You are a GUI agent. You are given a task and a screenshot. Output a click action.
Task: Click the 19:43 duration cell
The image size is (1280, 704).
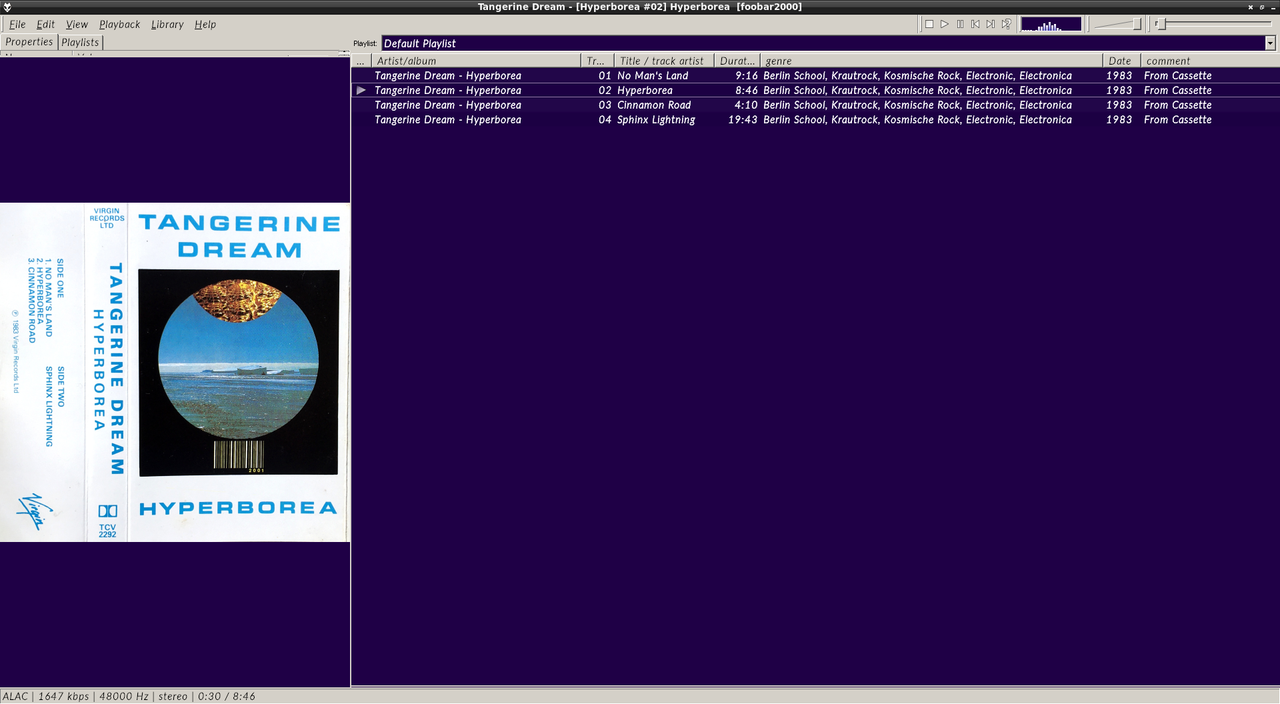[743, 119]
